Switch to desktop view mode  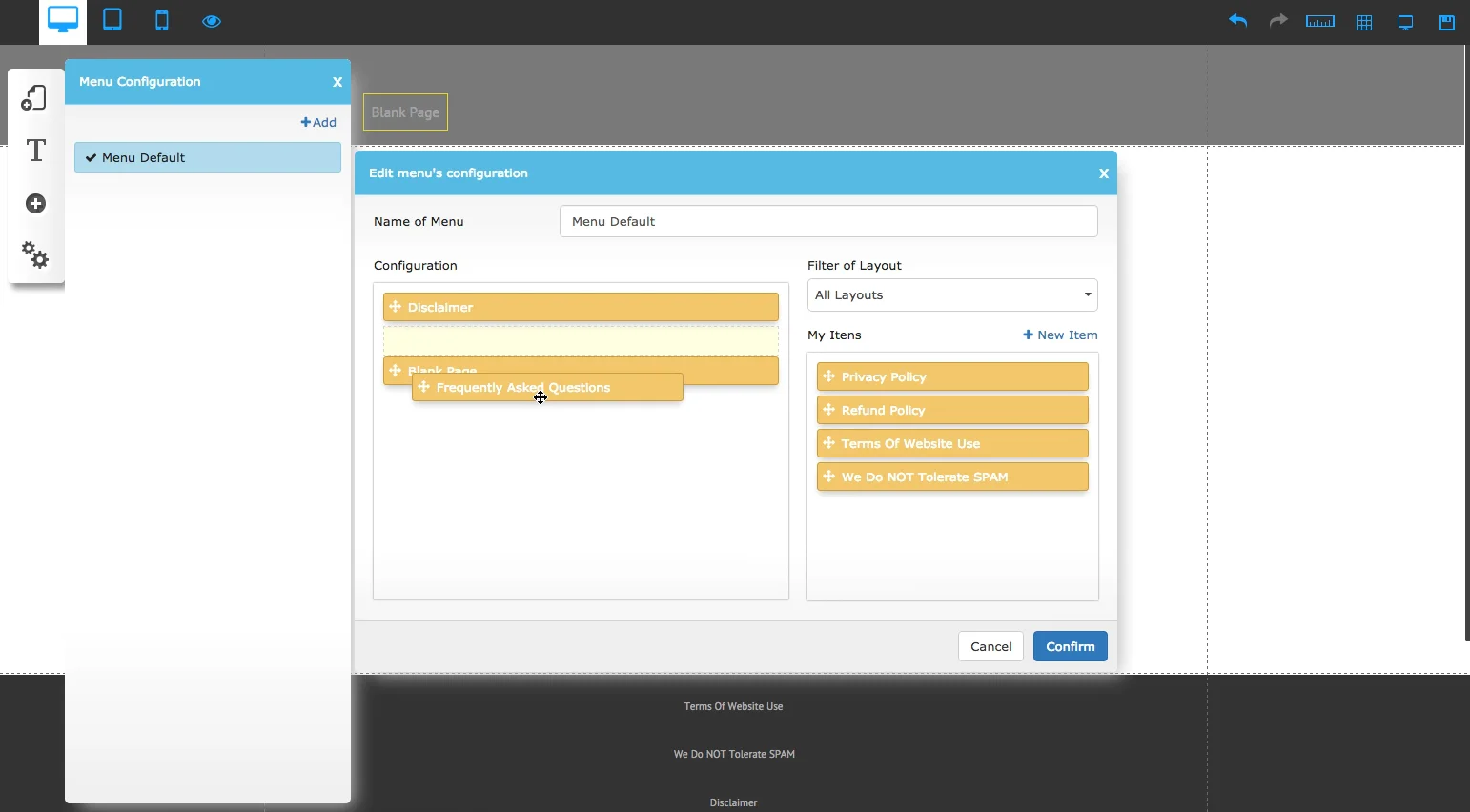coord(63,21)
